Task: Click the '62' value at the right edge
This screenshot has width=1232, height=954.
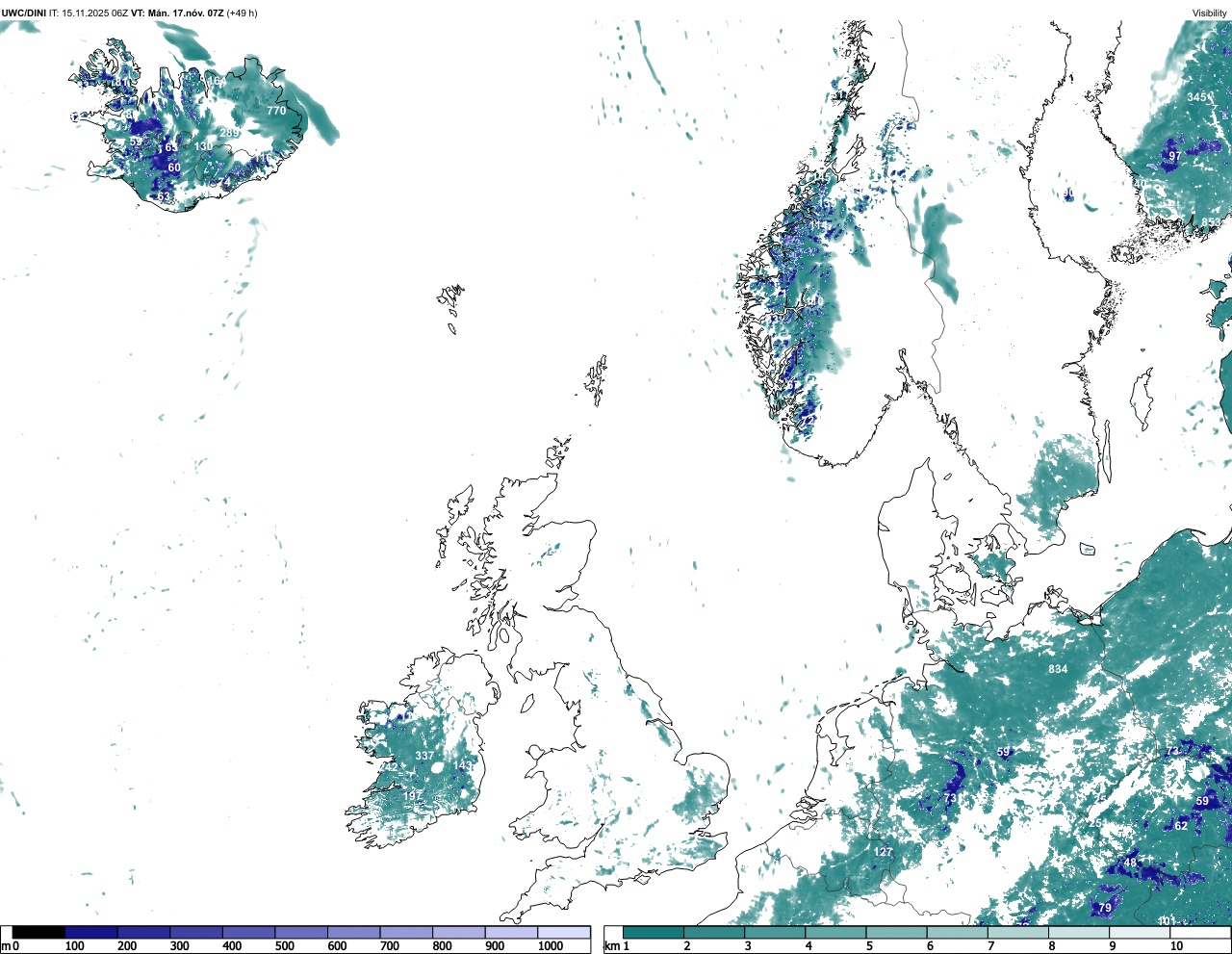Action: click(1181, 826)
